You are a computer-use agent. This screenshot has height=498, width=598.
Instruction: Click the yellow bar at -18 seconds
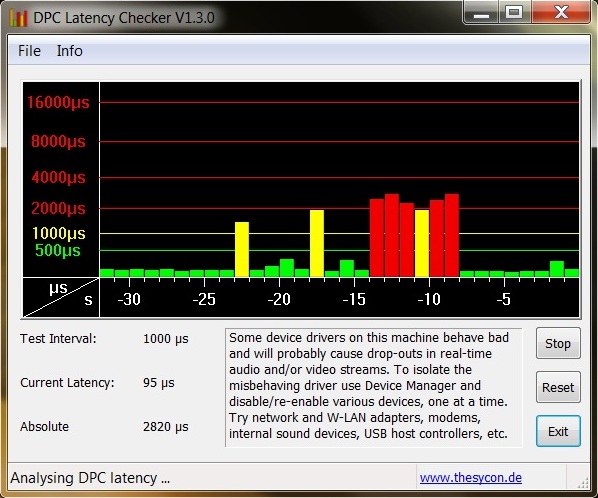[317, 243]
